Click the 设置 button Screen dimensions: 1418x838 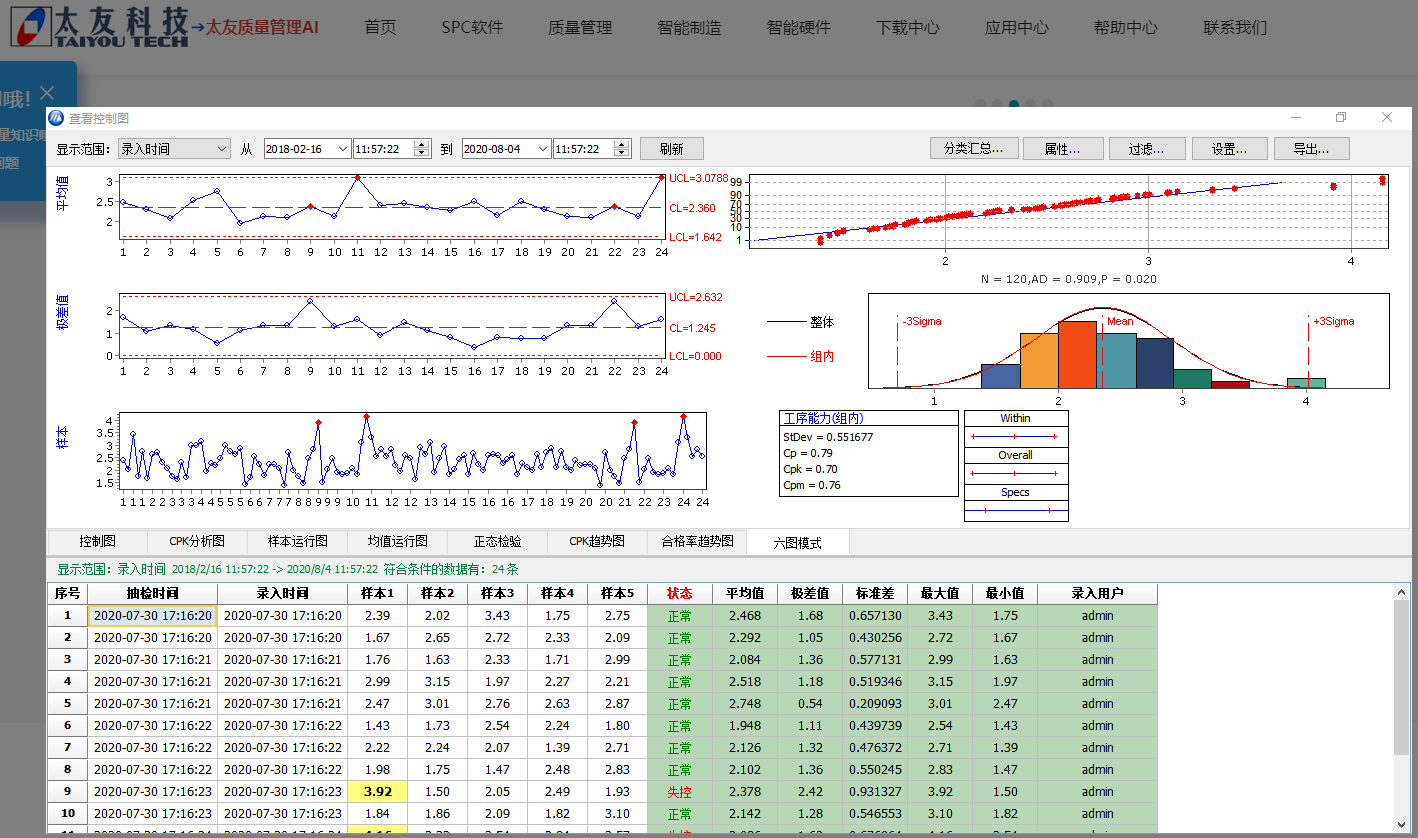pos(1229,149)
